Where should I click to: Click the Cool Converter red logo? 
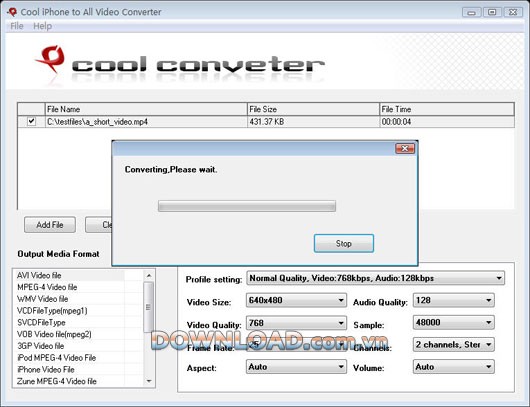(x=50, y=59)
